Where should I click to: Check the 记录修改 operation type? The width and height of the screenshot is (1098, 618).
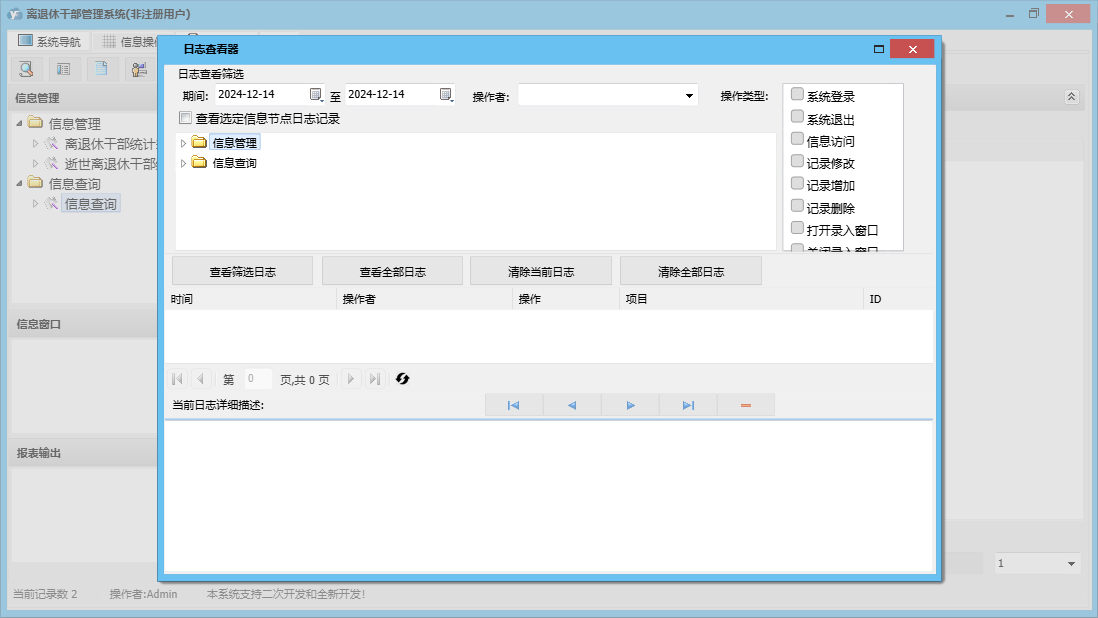coord(797,161)
